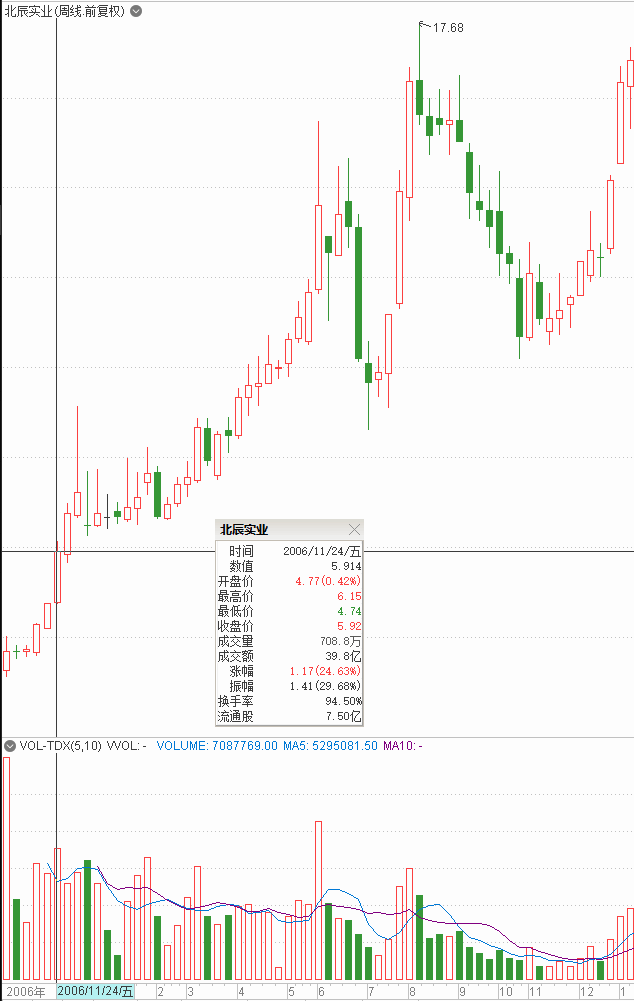
Task: Jump to the 2006年 axis label
Action: tap(26, 991)
